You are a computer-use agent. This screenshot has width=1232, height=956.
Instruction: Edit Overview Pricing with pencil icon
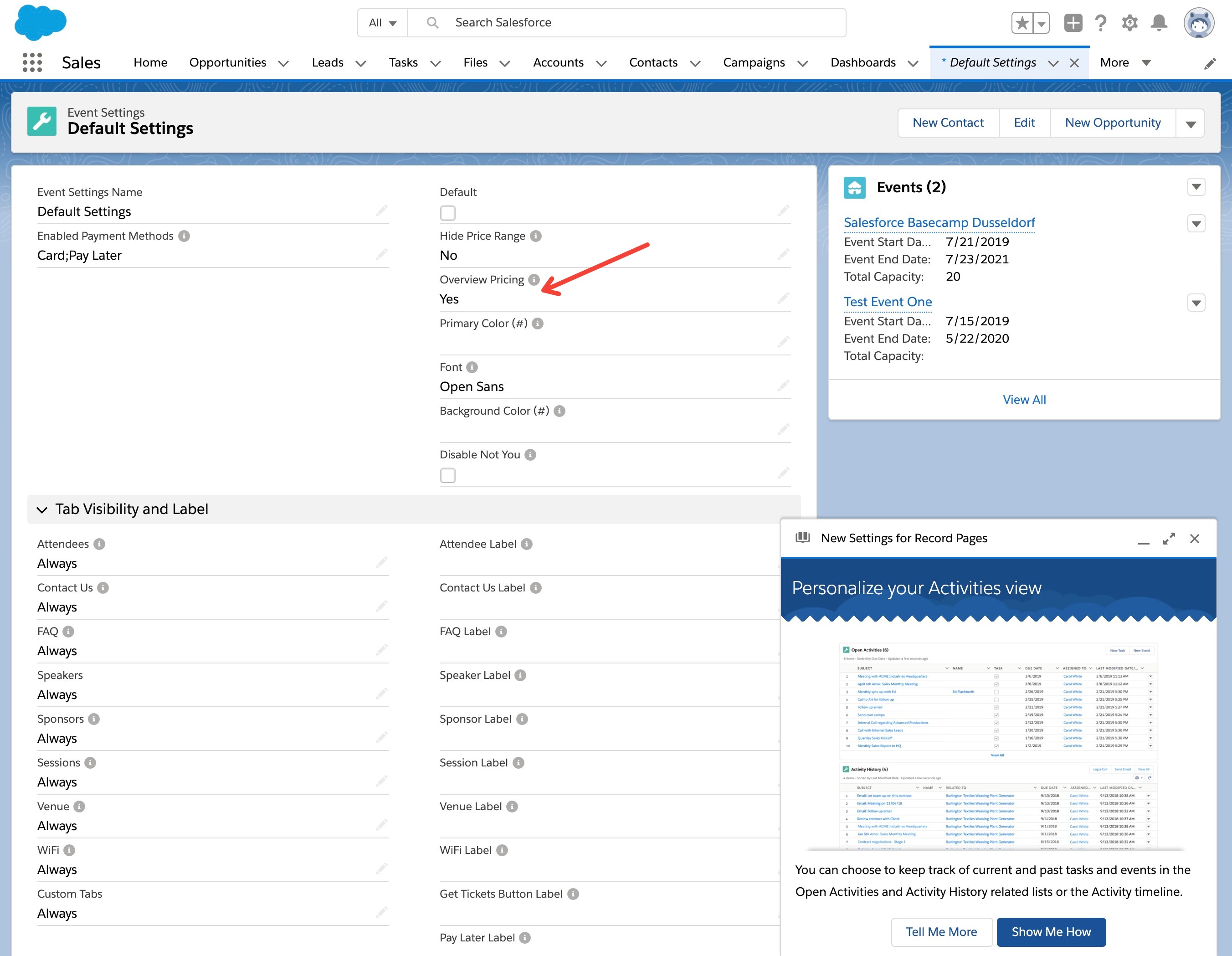(x=784, y=298)
